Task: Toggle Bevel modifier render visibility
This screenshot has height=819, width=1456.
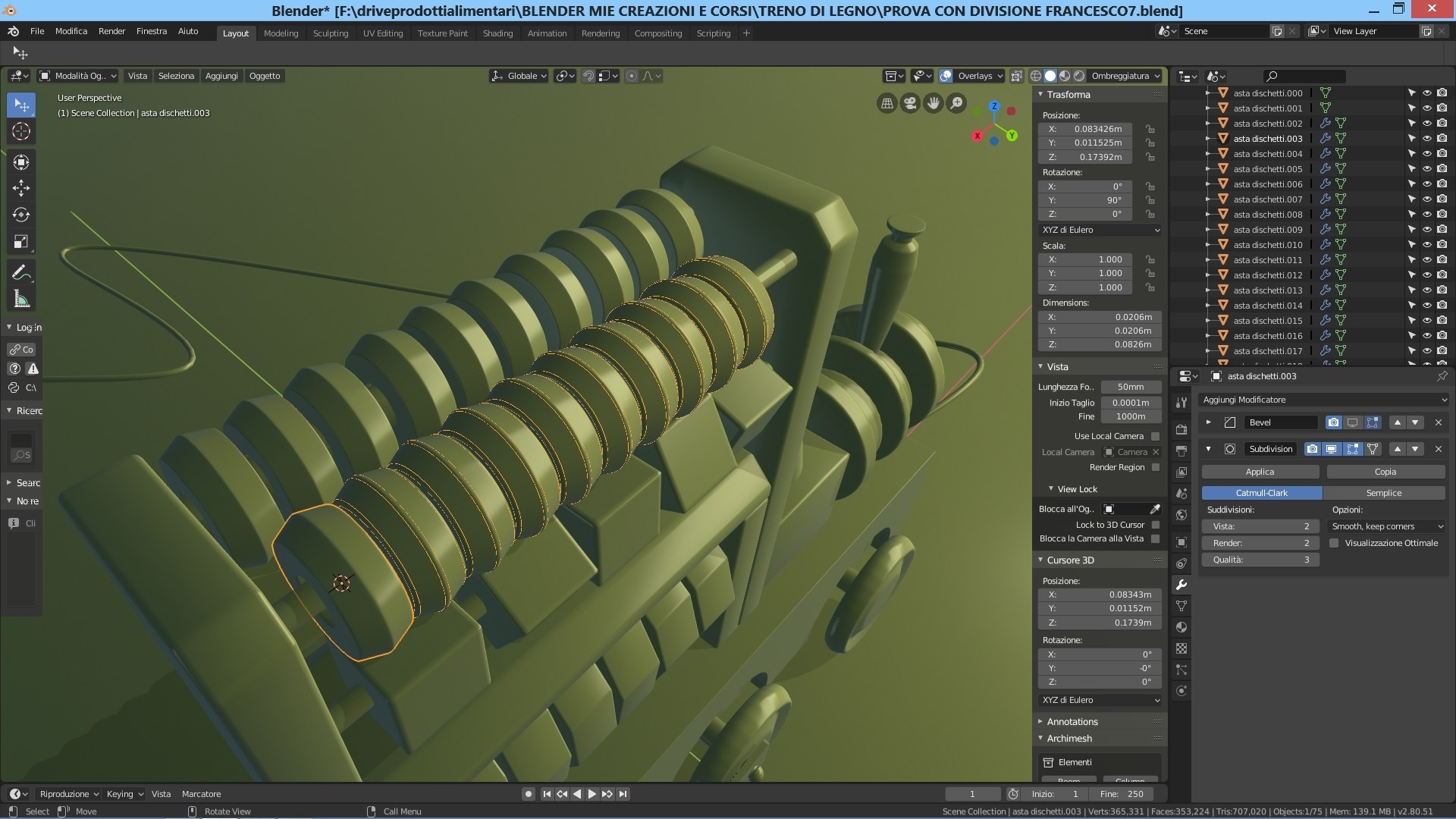Action: 1333,422
